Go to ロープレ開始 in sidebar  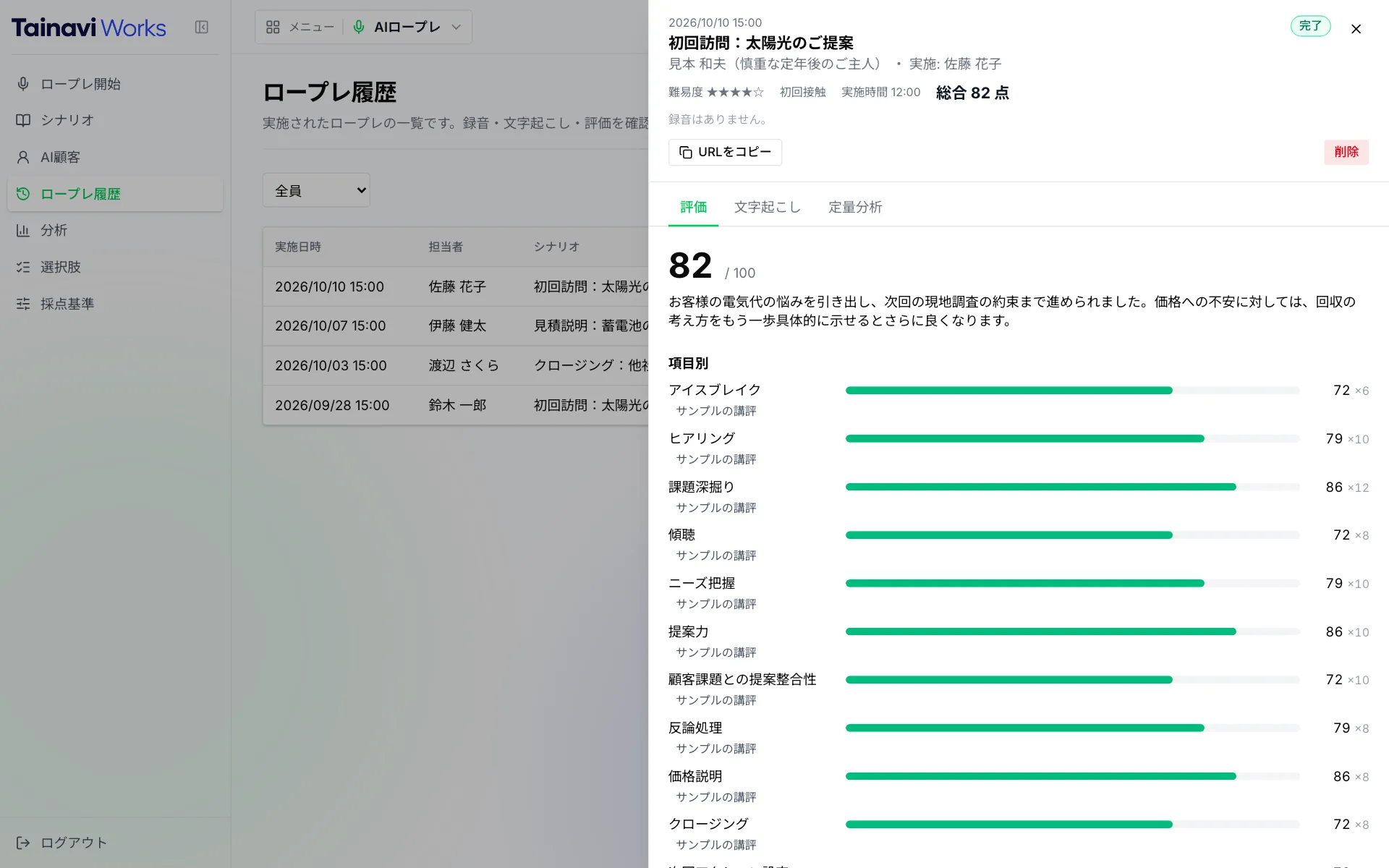click(115, 84)
